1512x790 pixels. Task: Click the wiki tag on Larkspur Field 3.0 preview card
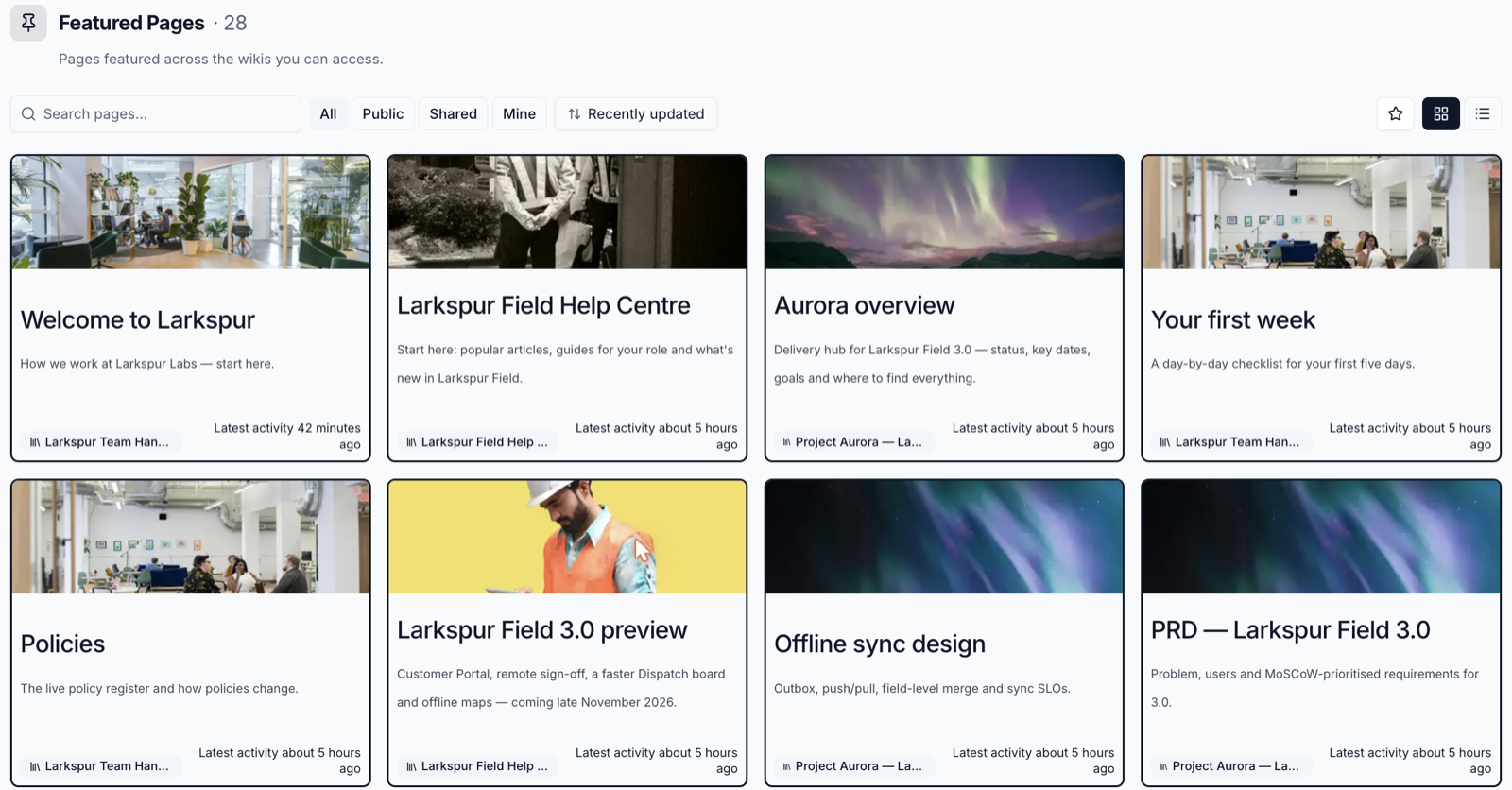(x=477, y=766)
